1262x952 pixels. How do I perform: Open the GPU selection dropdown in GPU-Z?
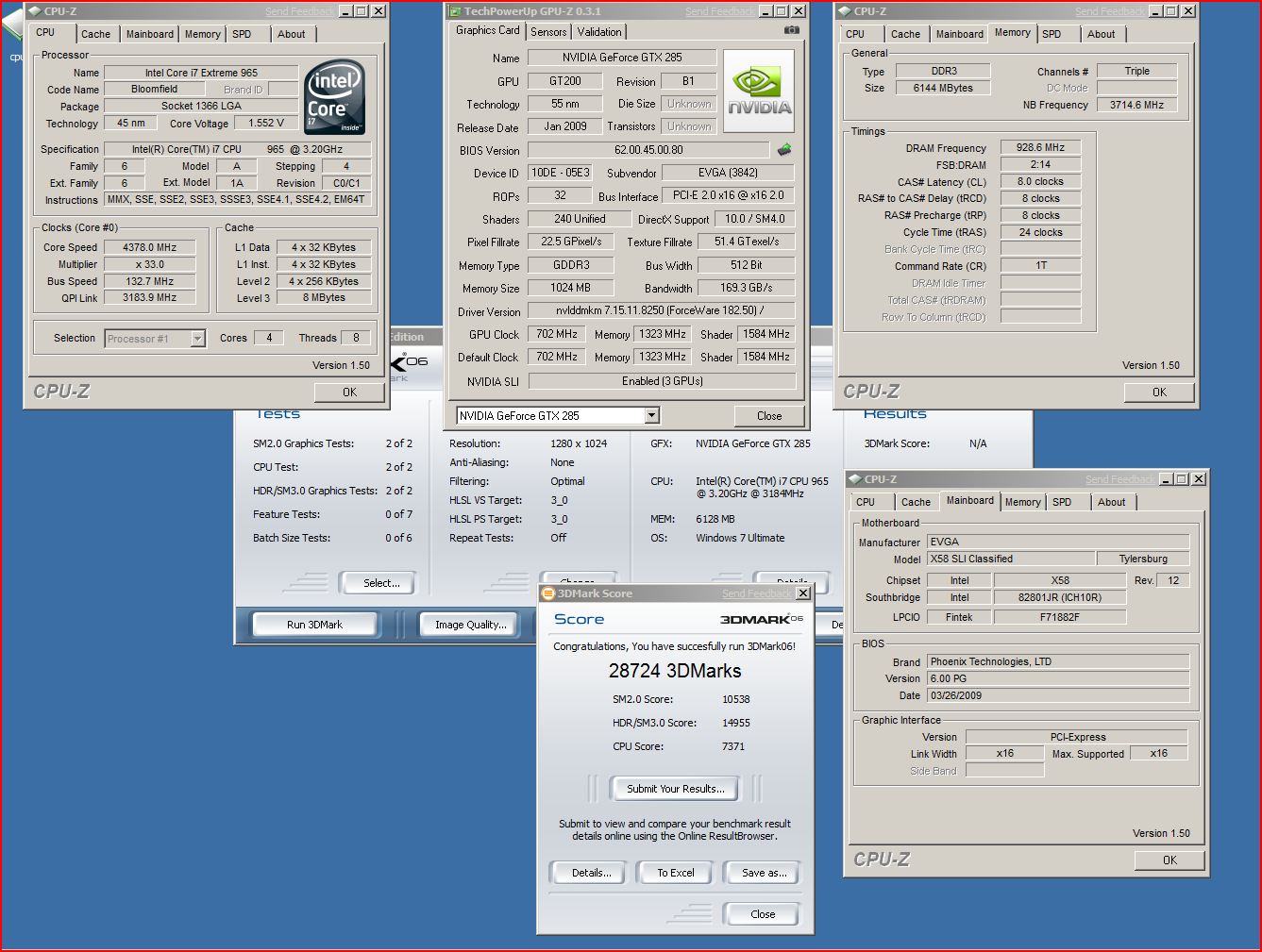[x=651, y=416]
